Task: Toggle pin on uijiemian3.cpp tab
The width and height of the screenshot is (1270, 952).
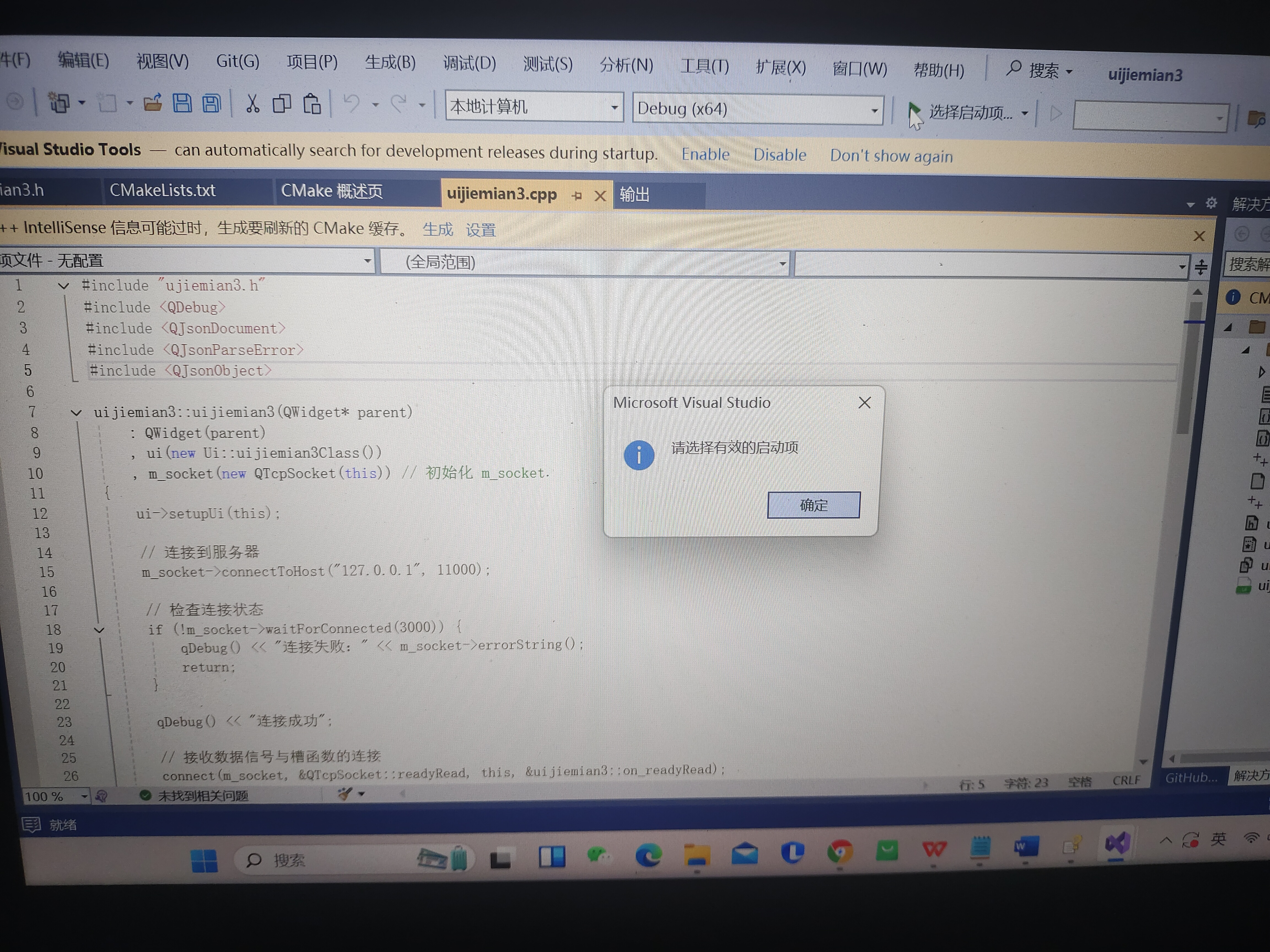Action: point(577,196)
